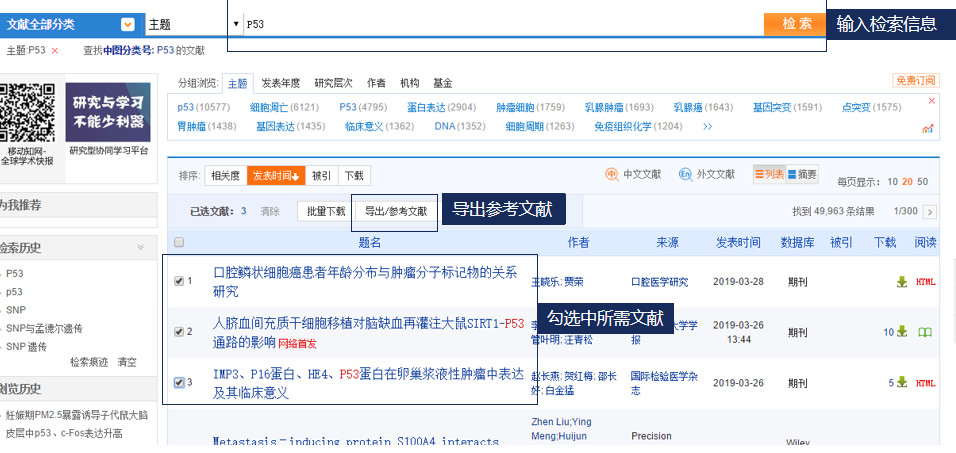Expand more group keywords with >> arrow
This screenshot has width=956, height=453.
tap(707, 127)
